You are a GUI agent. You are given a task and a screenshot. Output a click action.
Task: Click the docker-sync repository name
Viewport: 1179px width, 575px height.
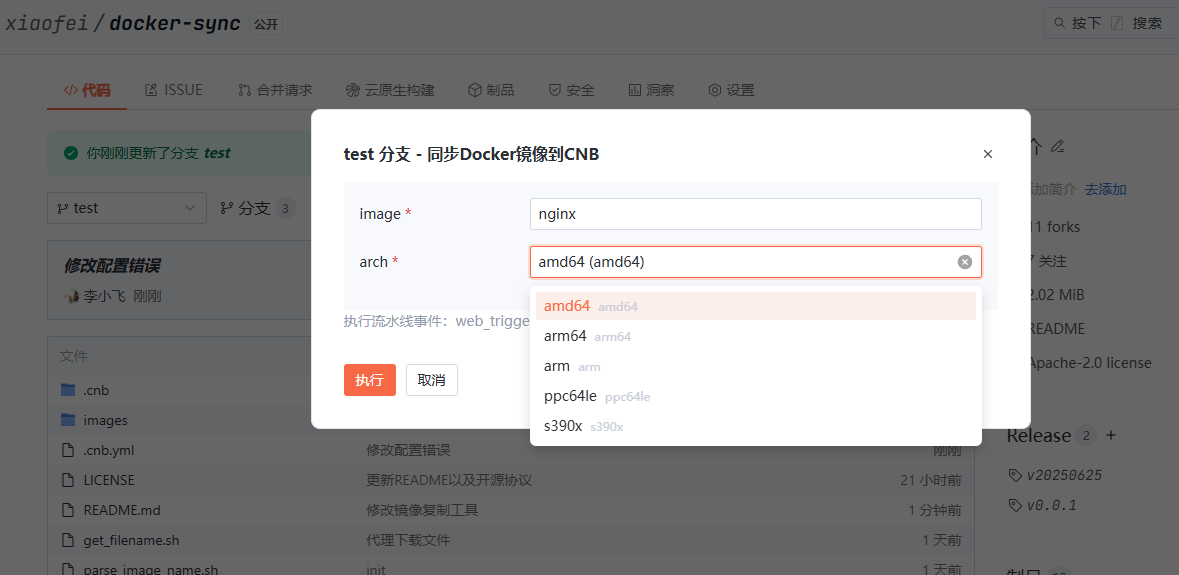(x=174, y=23)
